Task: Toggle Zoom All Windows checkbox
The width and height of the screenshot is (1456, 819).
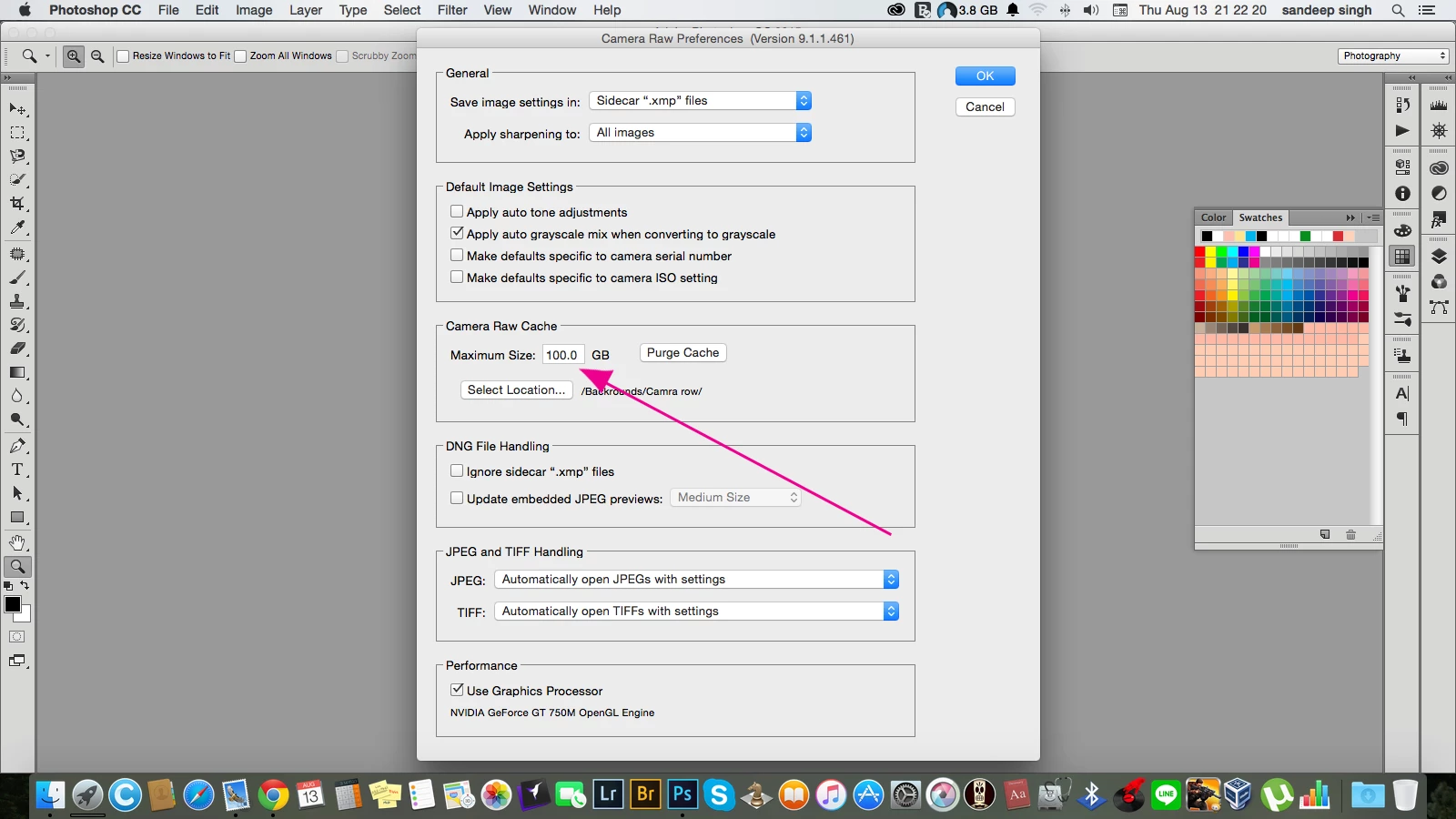Action: 240,56
